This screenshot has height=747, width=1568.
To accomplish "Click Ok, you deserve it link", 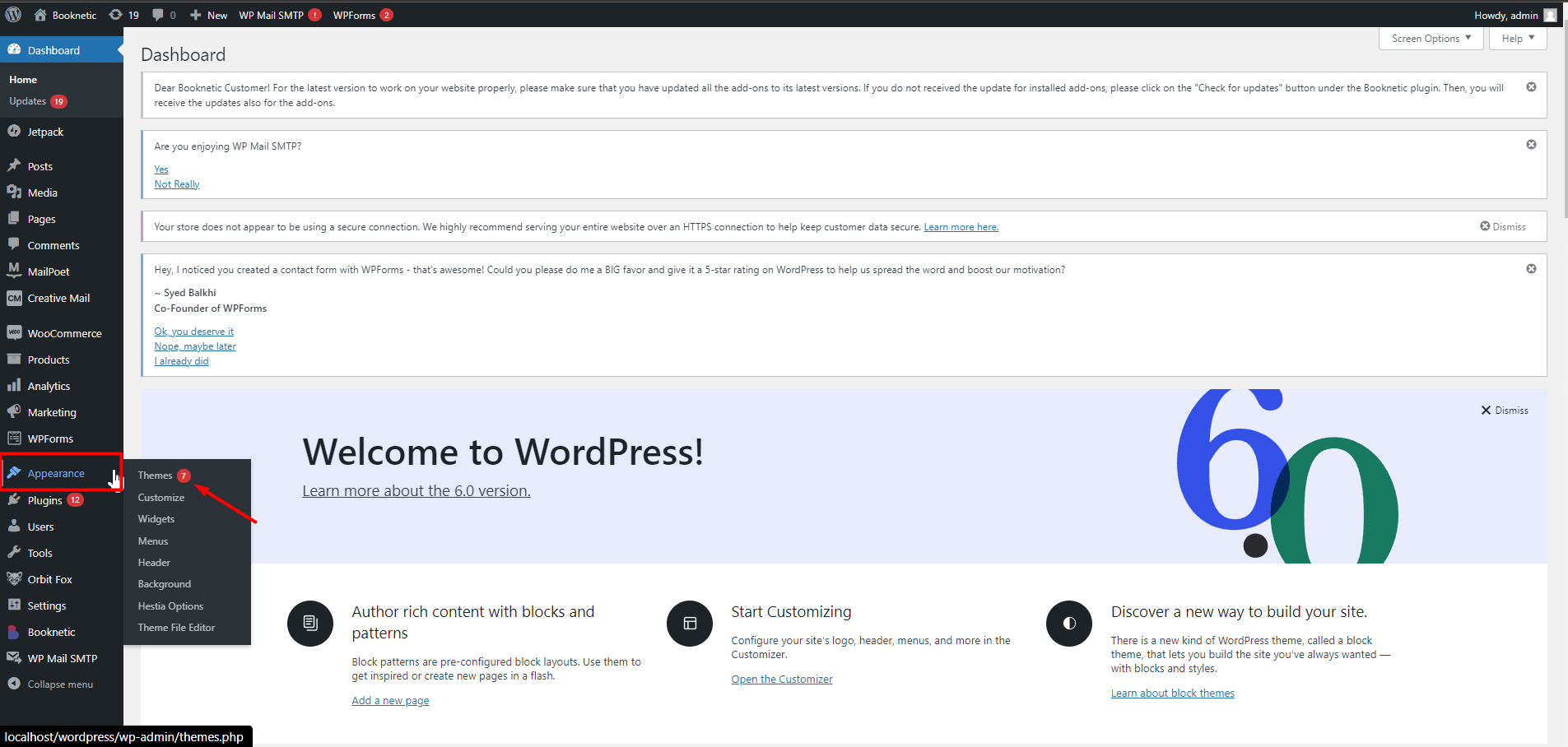I will click(x=194, y=332).
